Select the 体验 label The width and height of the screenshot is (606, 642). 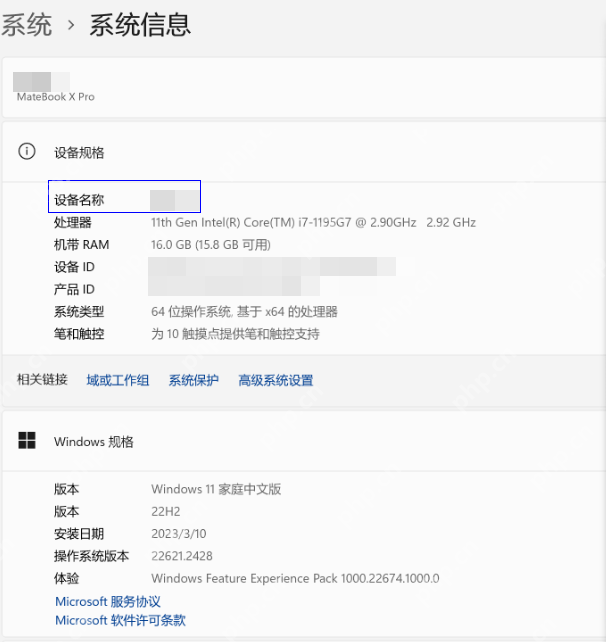[x=66, y=579]
